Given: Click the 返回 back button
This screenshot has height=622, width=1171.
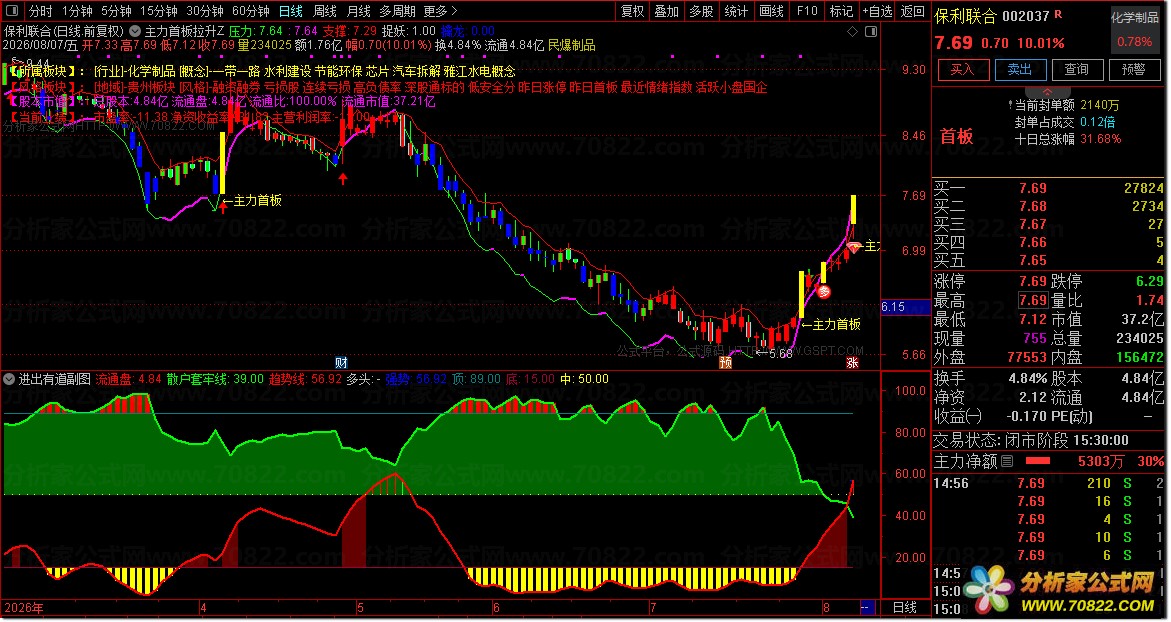Looking at the screenshot, I should pos(912,11).
